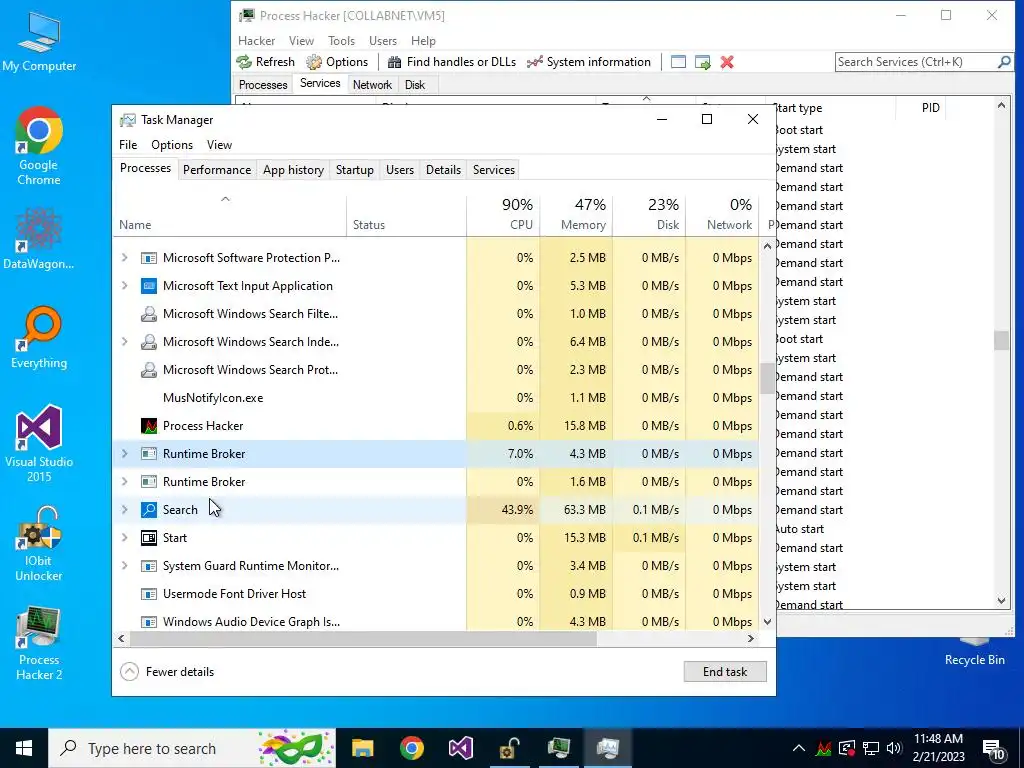Click IObit Unlocker taskbar icon
Image resolution: width=1024 pixels, height=768 pixels.
[509, 748]
